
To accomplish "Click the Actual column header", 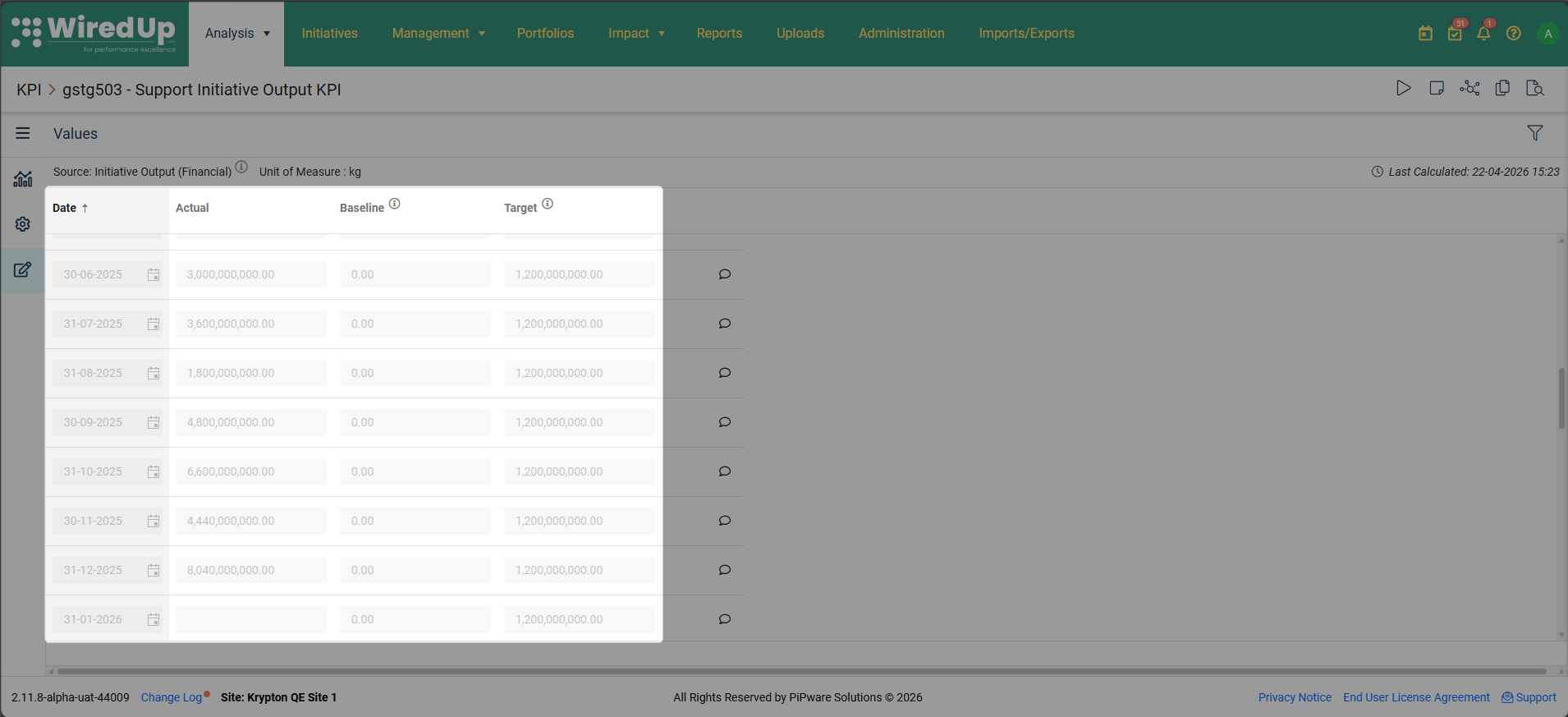I will pos(192,208).
